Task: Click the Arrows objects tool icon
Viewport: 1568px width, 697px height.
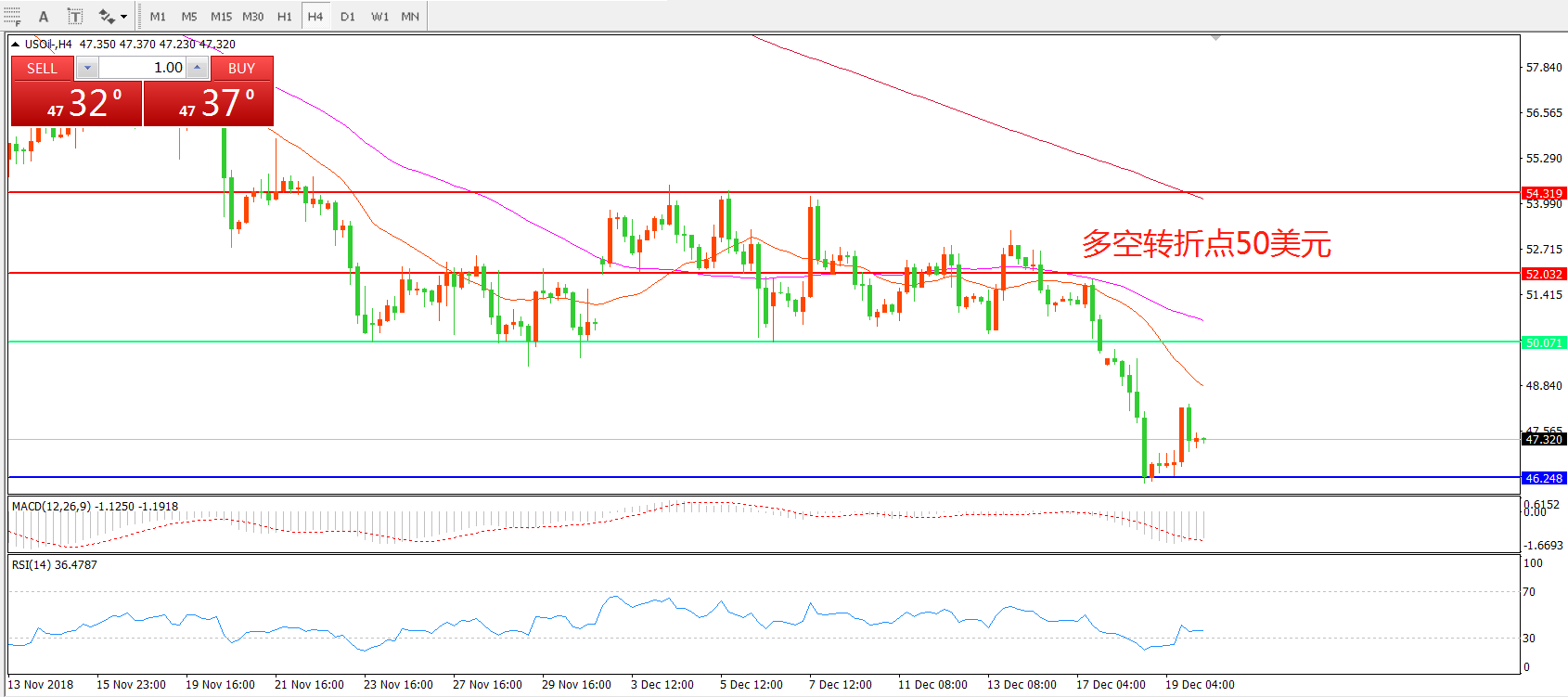Action: tap(107, 17)
